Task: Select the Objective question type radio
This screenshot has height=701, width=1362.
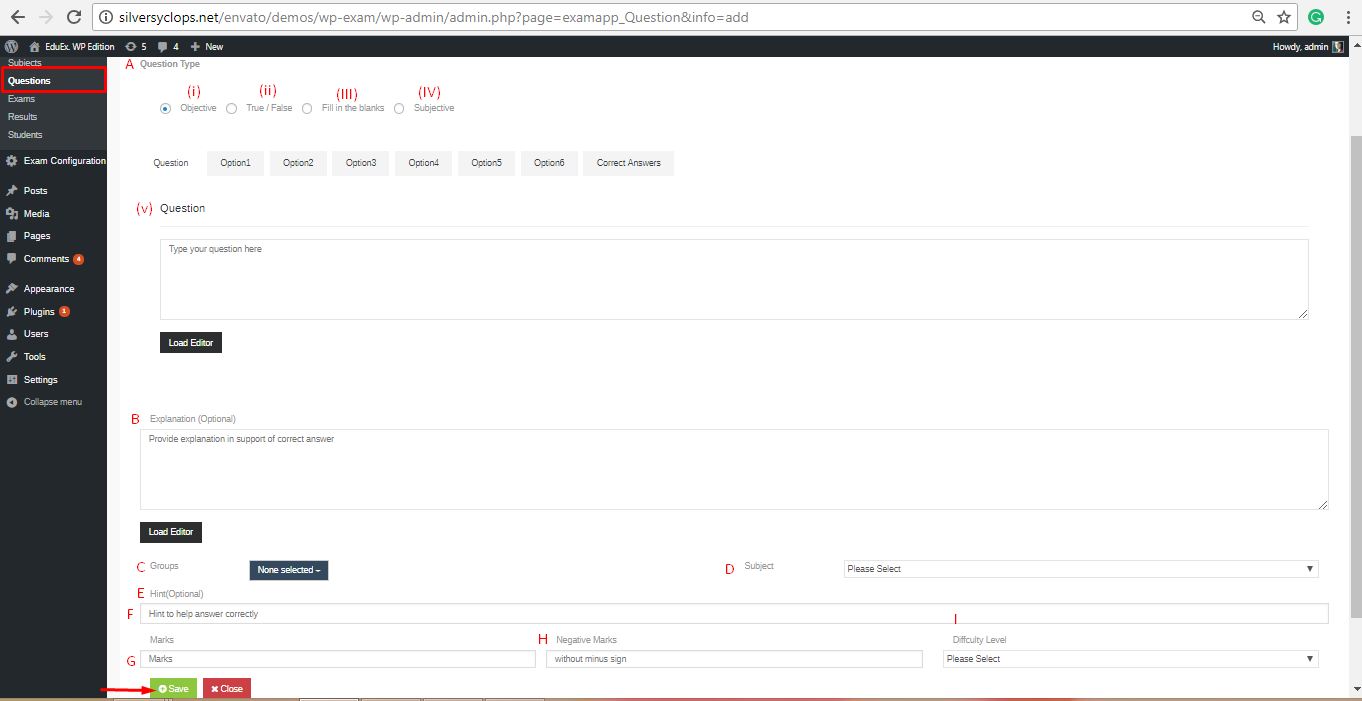Action: tap(165, 108)
